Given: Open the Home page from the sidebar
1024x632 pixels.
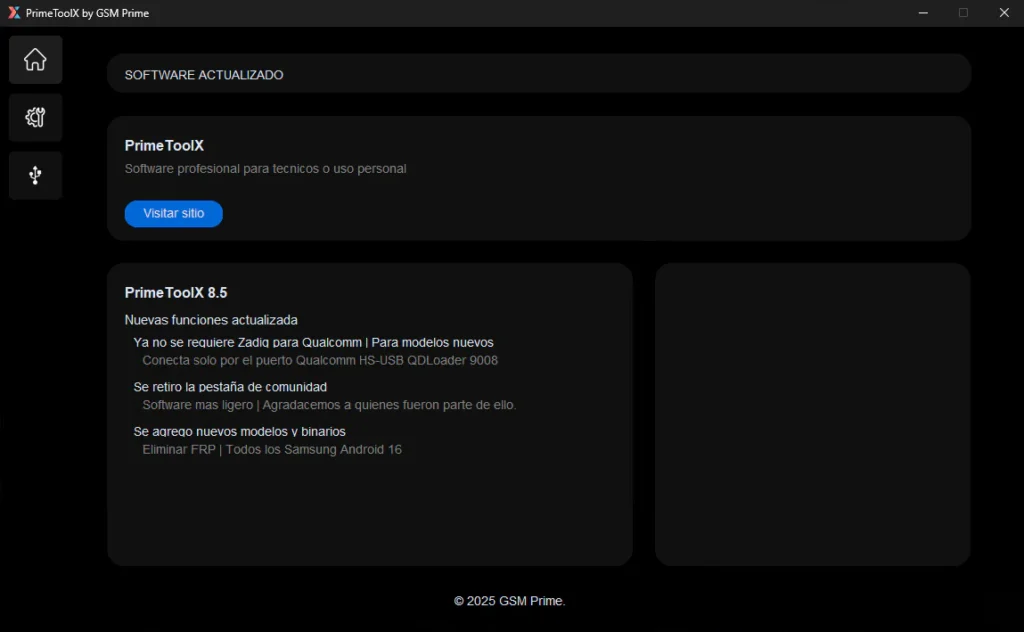Looking at the screenshot, I should 35,60.
